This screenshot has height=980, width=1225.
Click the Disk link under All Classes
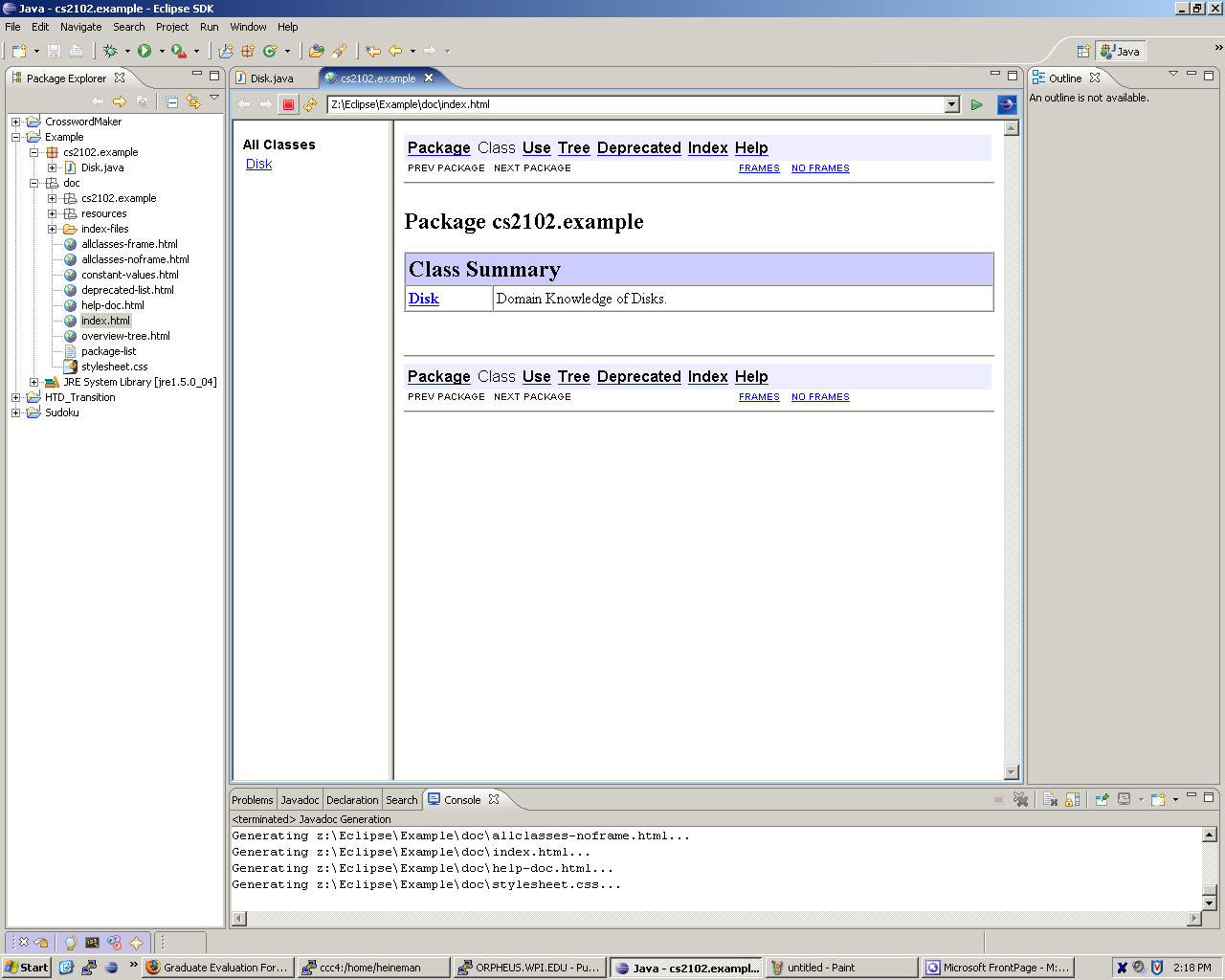pos(258,164)
